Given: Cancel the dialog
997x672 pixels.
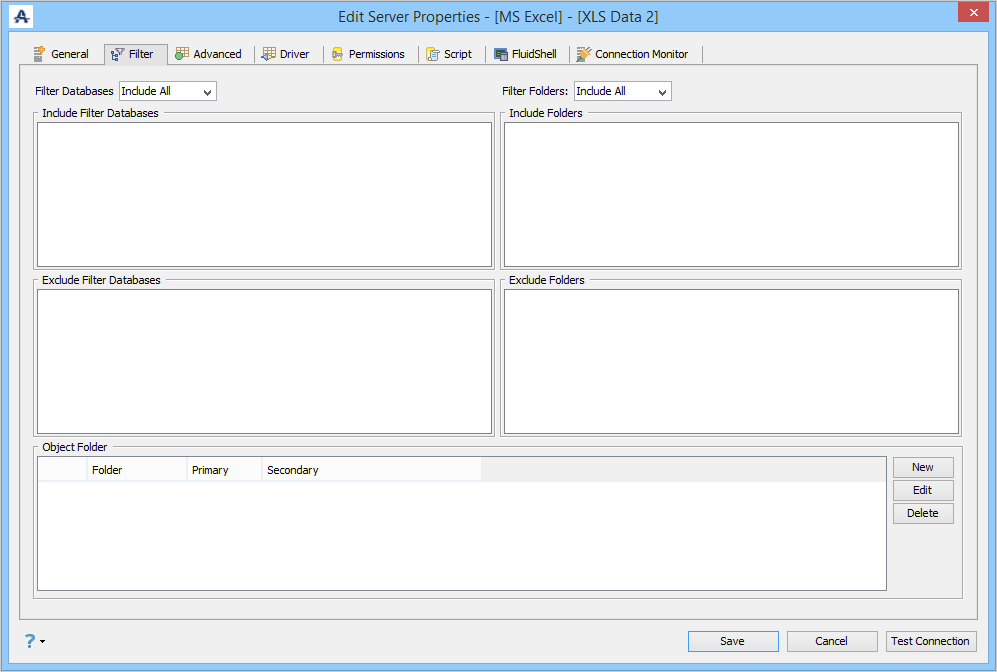Looking at the screenshot, I should (832, 641).
